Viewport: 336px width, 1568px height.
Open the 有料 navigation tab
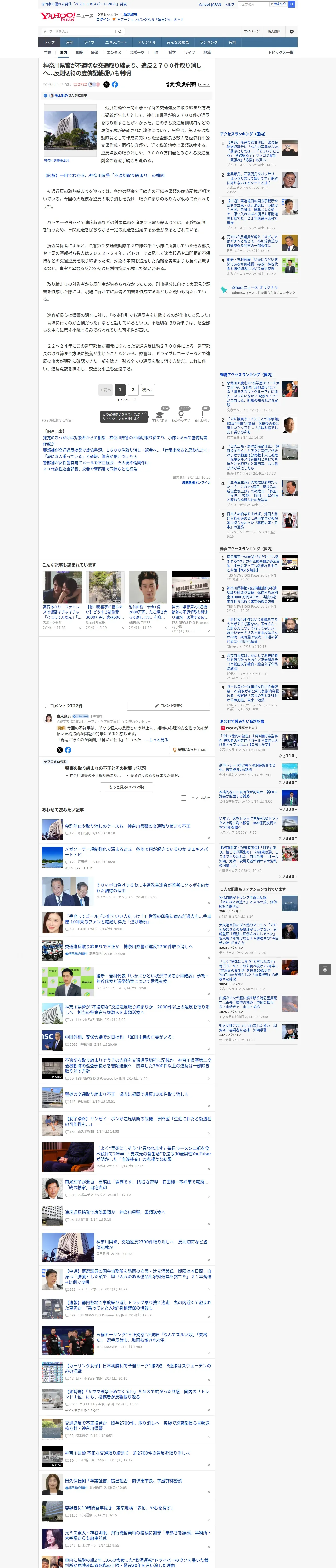click(232, 43)
